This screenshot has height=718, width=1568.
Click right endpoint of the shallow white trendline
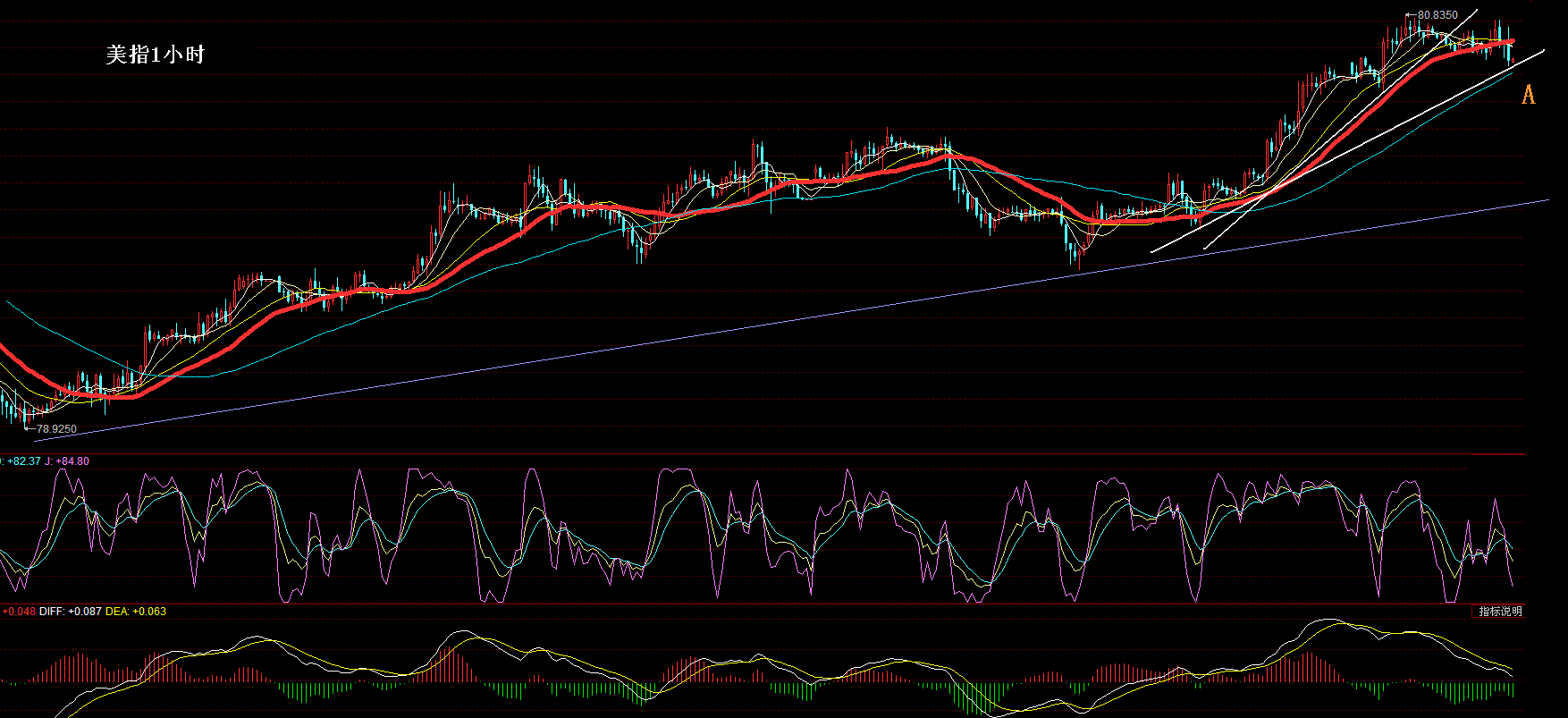click(1543, 51)
